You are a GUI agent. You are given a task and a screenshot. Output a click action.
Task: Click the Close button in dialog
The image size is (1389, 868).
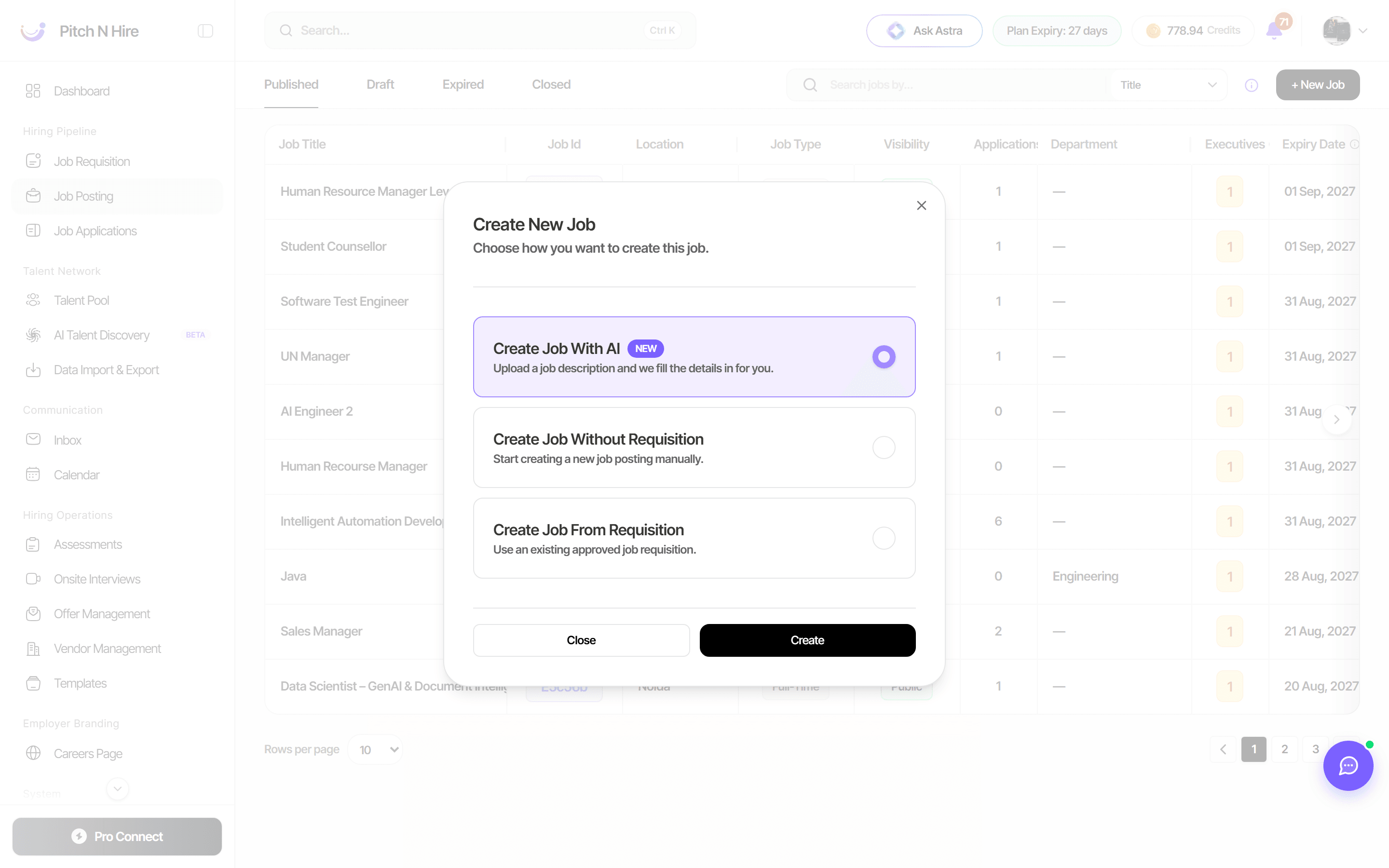point(581,640)
